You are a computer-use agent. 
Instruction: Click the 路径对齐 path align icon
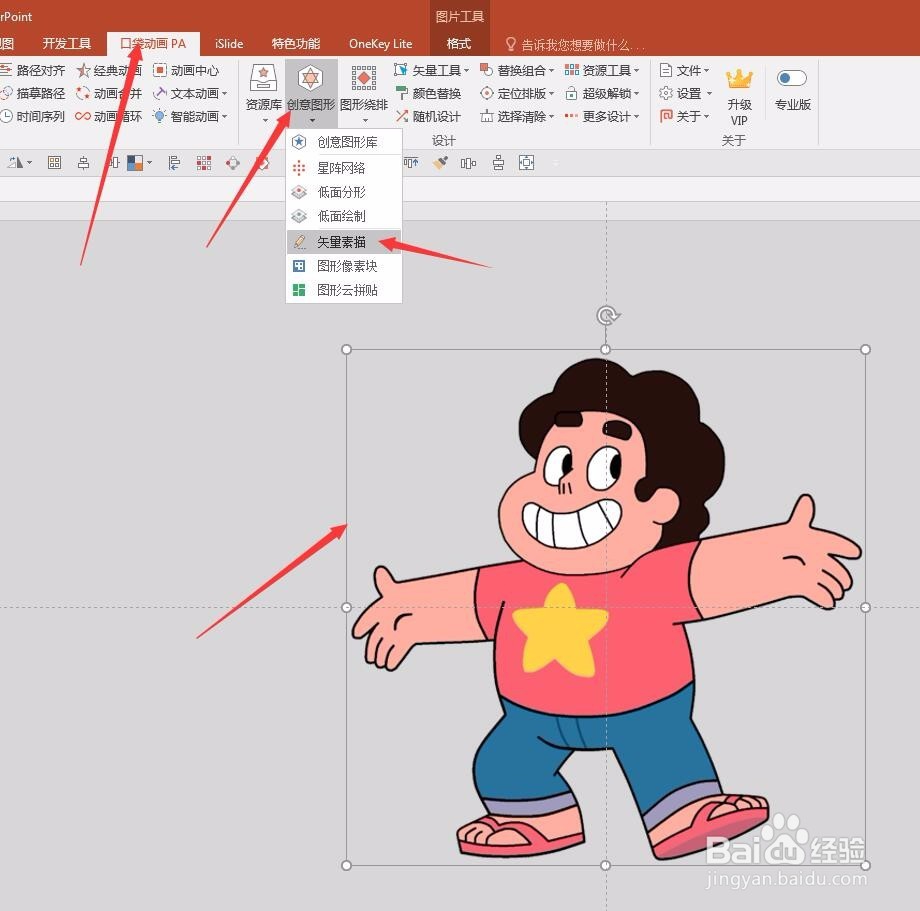[6, 70]
